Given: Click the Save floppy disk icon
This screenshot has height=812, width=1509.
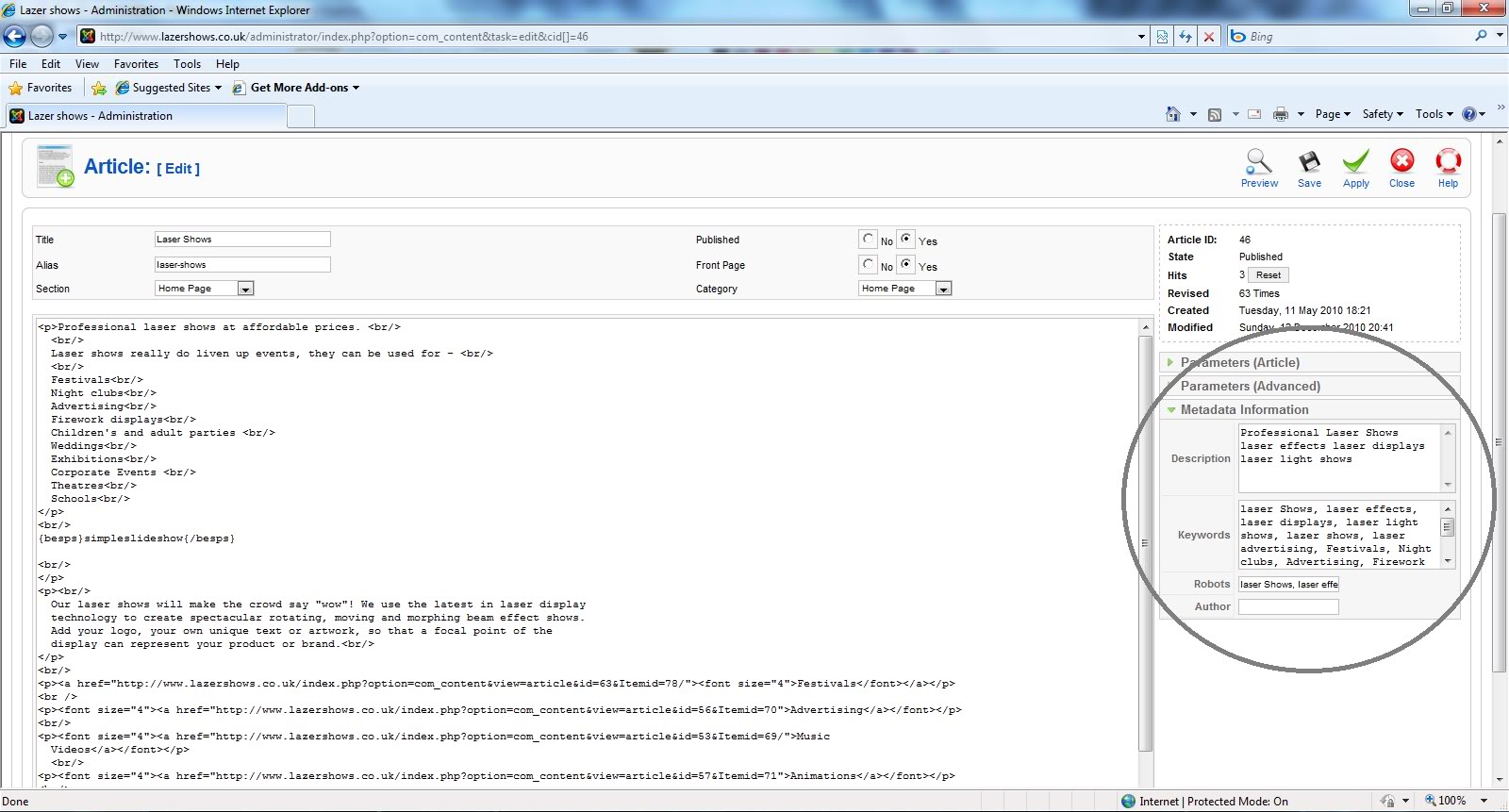Looking at the screenshot, I should 1309,161.
